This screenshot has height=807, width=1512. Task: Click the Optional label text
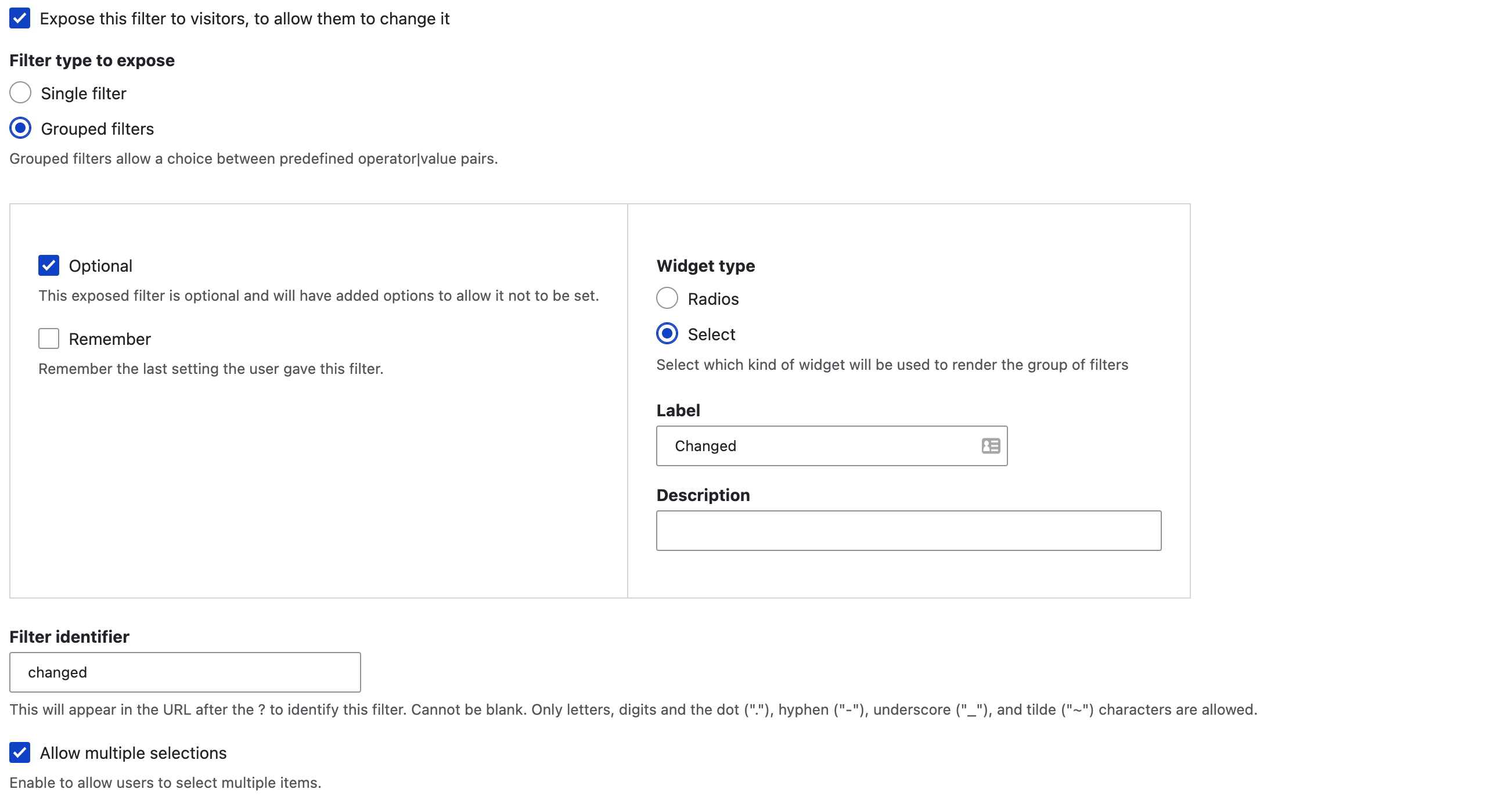coord(100,266)
